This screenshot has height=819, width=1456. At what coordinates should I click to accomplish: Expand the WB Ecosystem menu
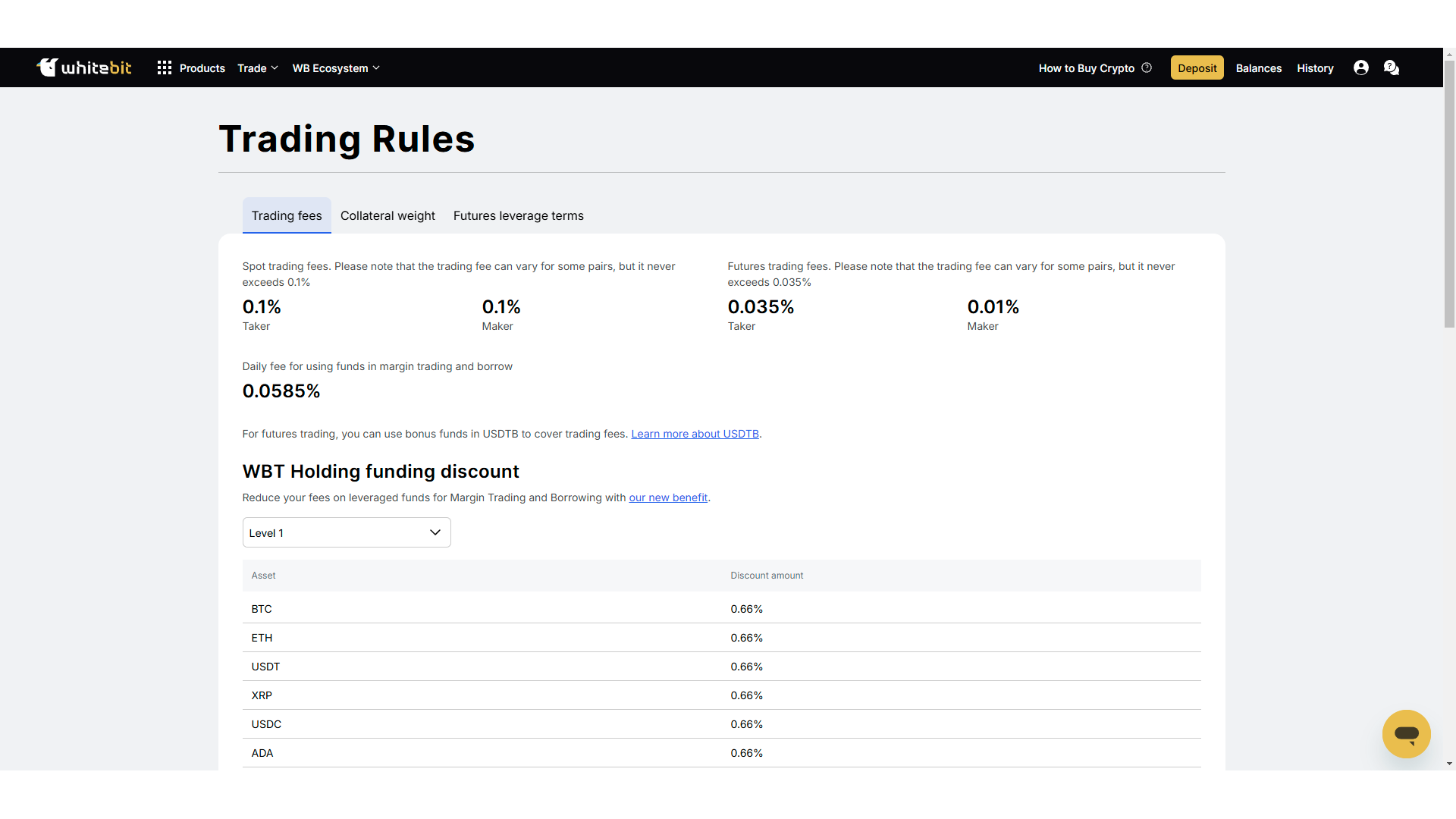point(336,68)
